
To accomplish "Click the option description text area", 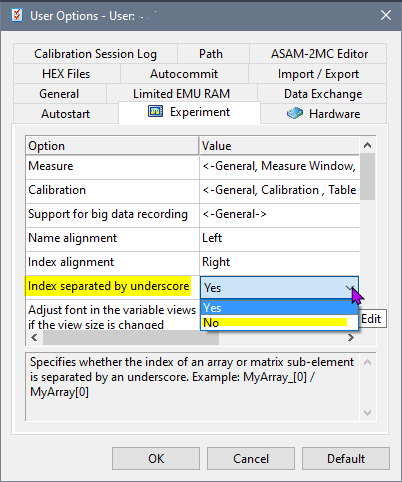I will (x=193, y=387).
